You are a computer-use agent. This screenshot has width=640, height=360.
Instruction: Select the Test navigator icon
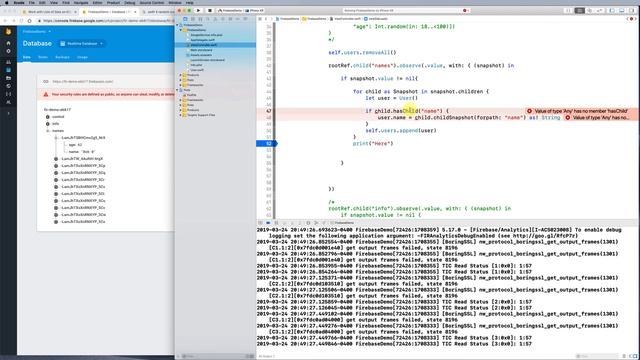pos(223,19)
